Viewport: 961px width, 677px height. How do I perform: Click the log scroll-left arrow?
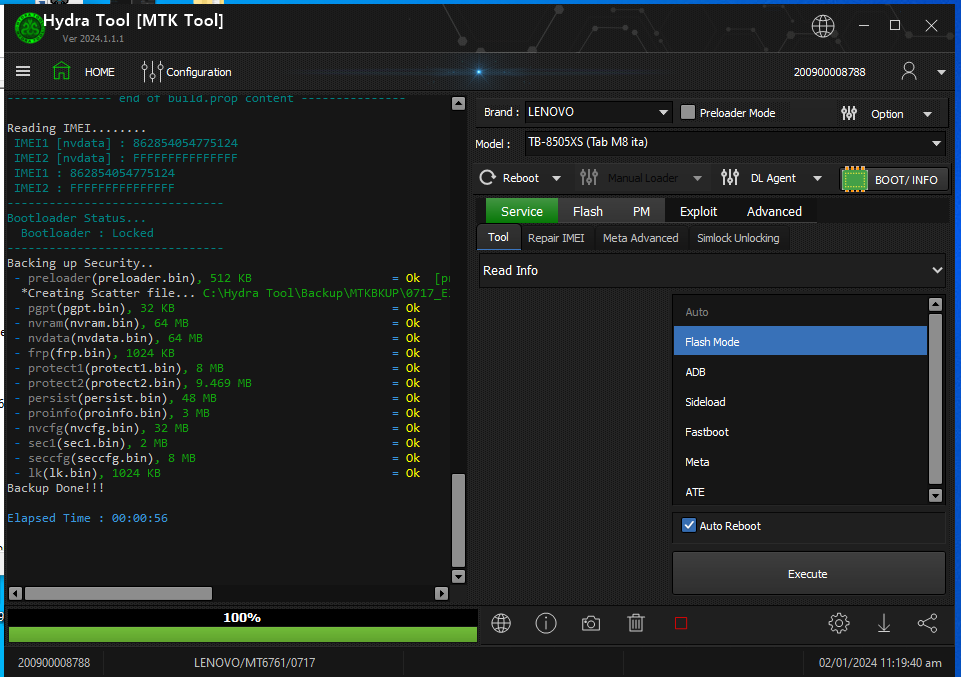15,593
